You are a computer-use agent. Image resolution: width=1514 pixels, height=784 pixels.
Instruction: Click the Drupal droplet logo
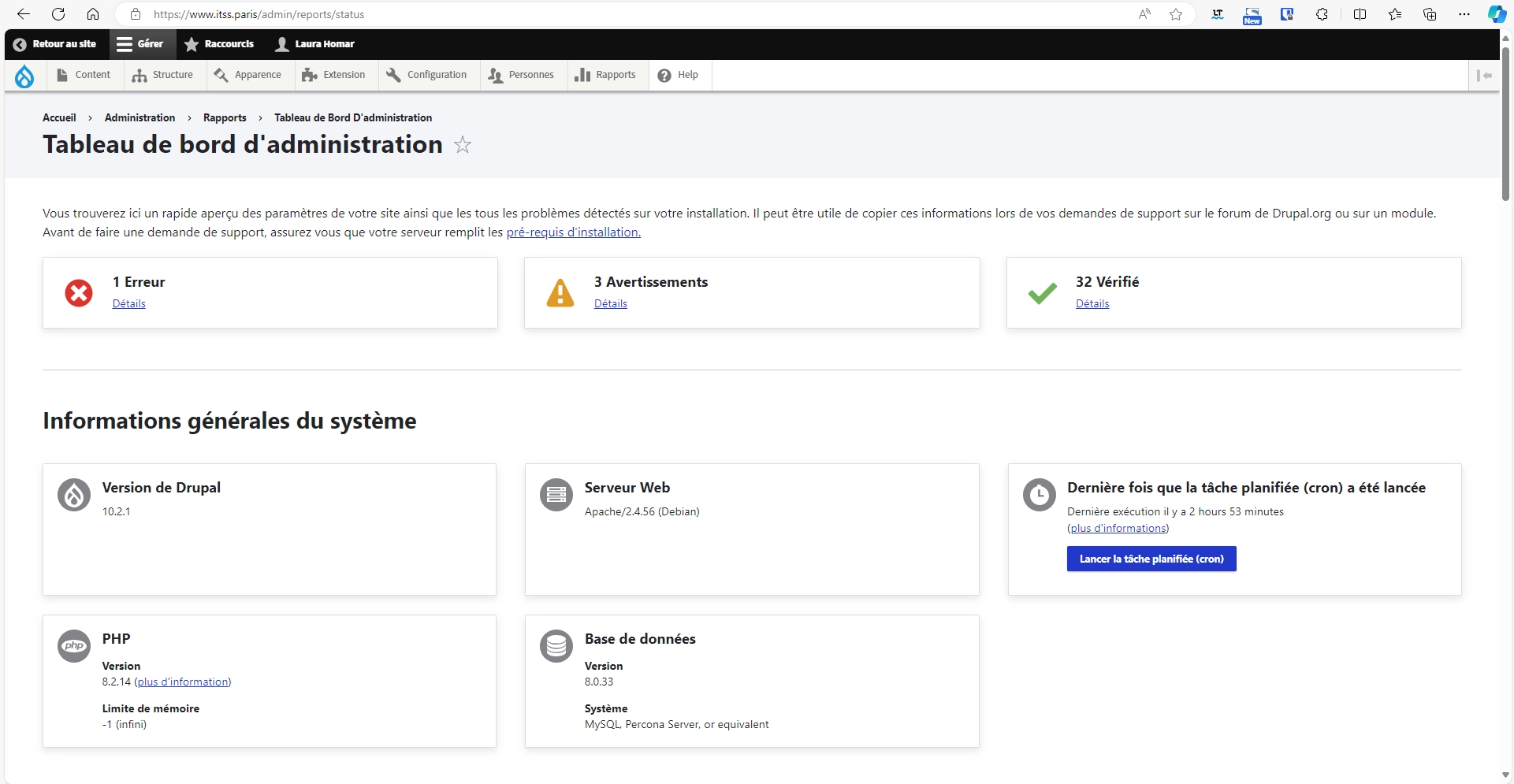[24, 75]
